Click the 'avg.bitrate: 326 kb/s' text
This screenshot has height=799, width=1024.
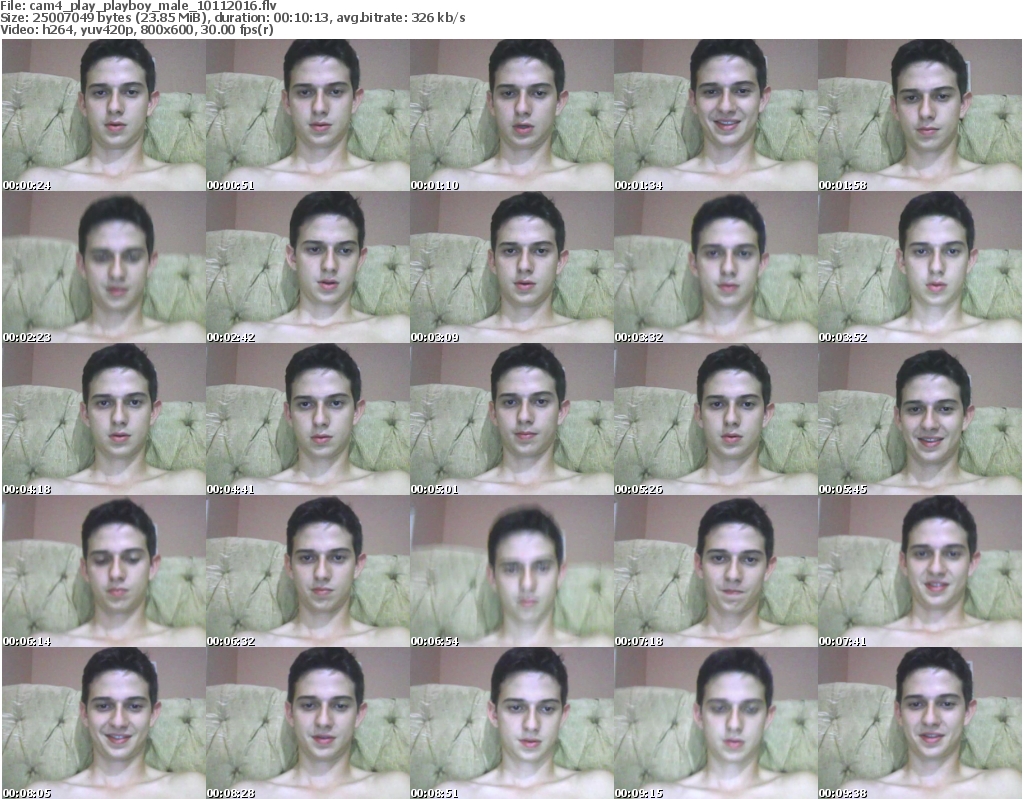(401, 18)
